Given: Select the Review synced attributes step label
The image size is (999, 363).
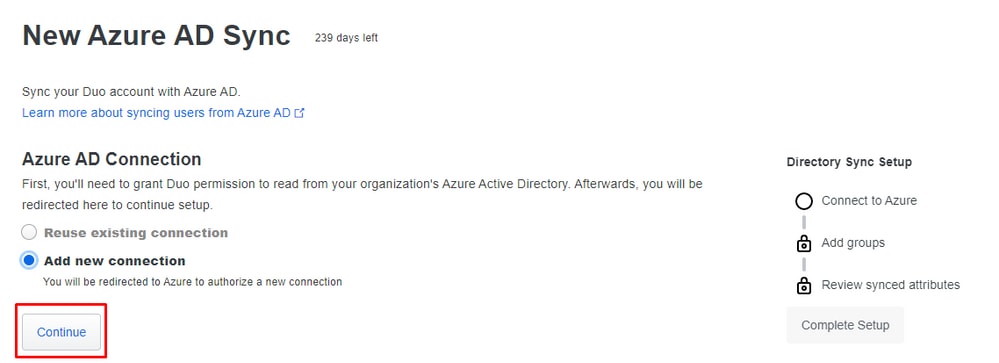Looking at the screenshot, I should coord(891,285).
